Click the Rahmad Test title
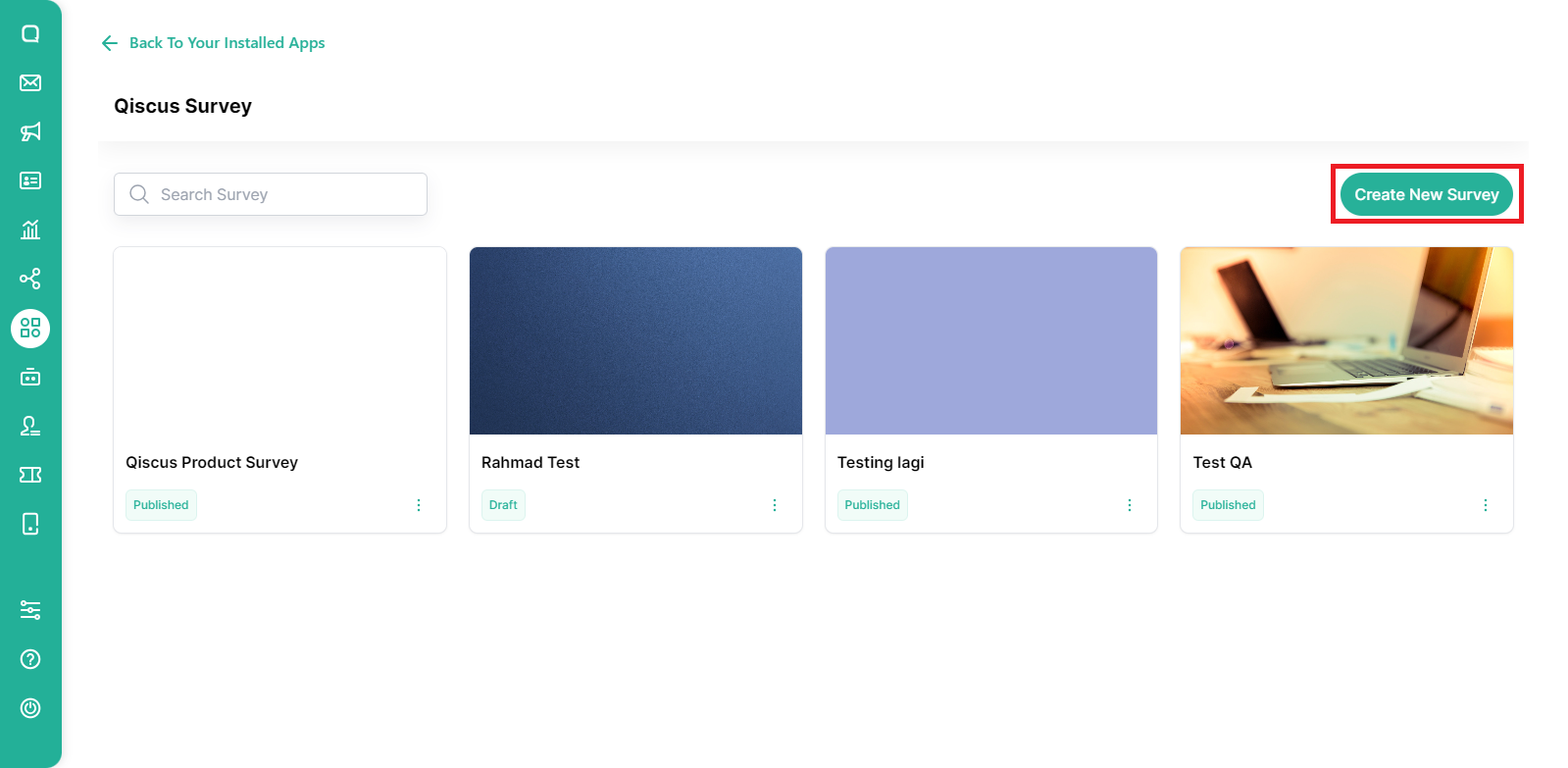1568x768 pixels. [531, 462]
